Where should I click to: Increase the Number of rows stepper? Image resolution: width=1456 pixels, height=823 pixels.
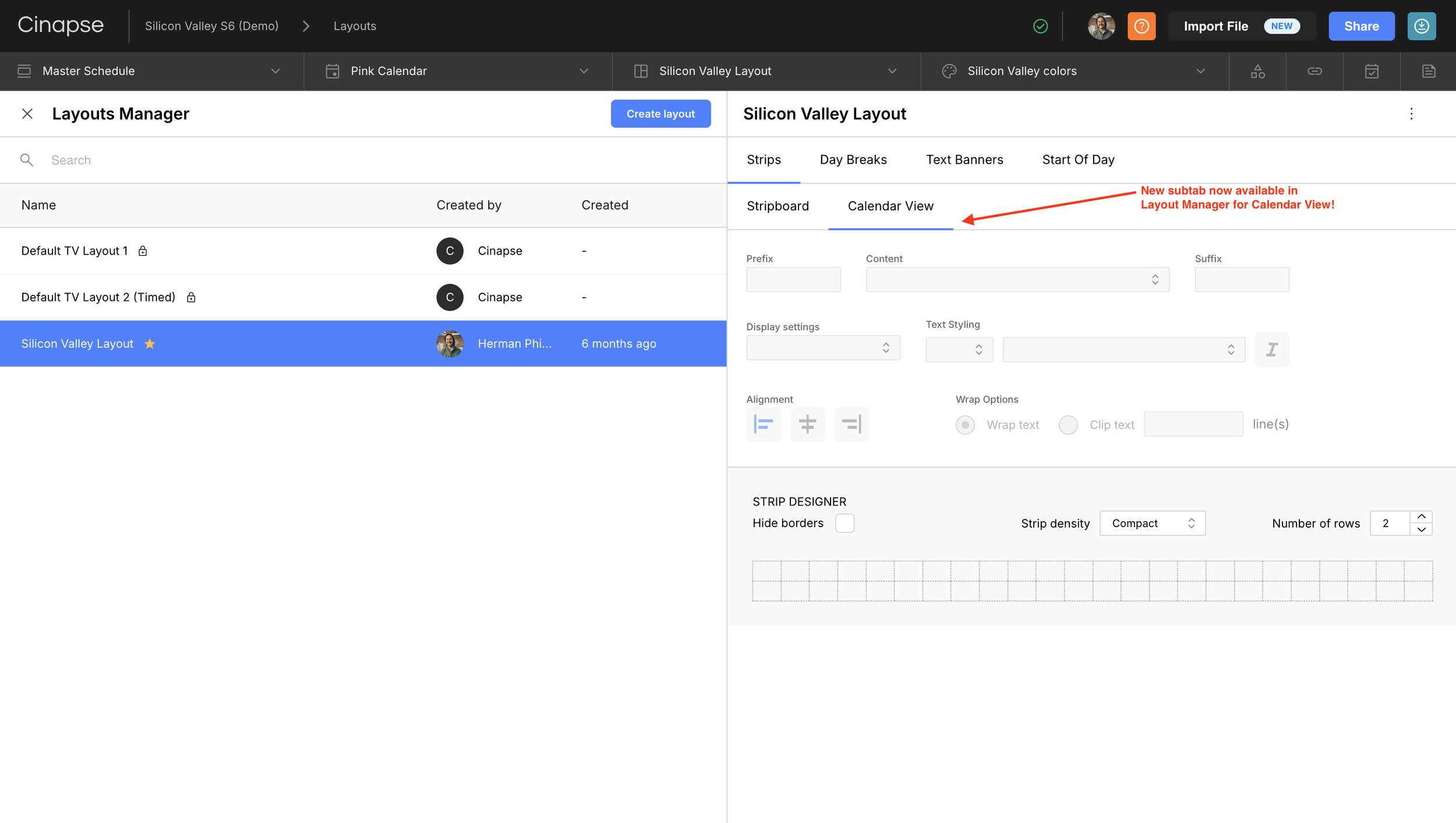click(1421, 517)
